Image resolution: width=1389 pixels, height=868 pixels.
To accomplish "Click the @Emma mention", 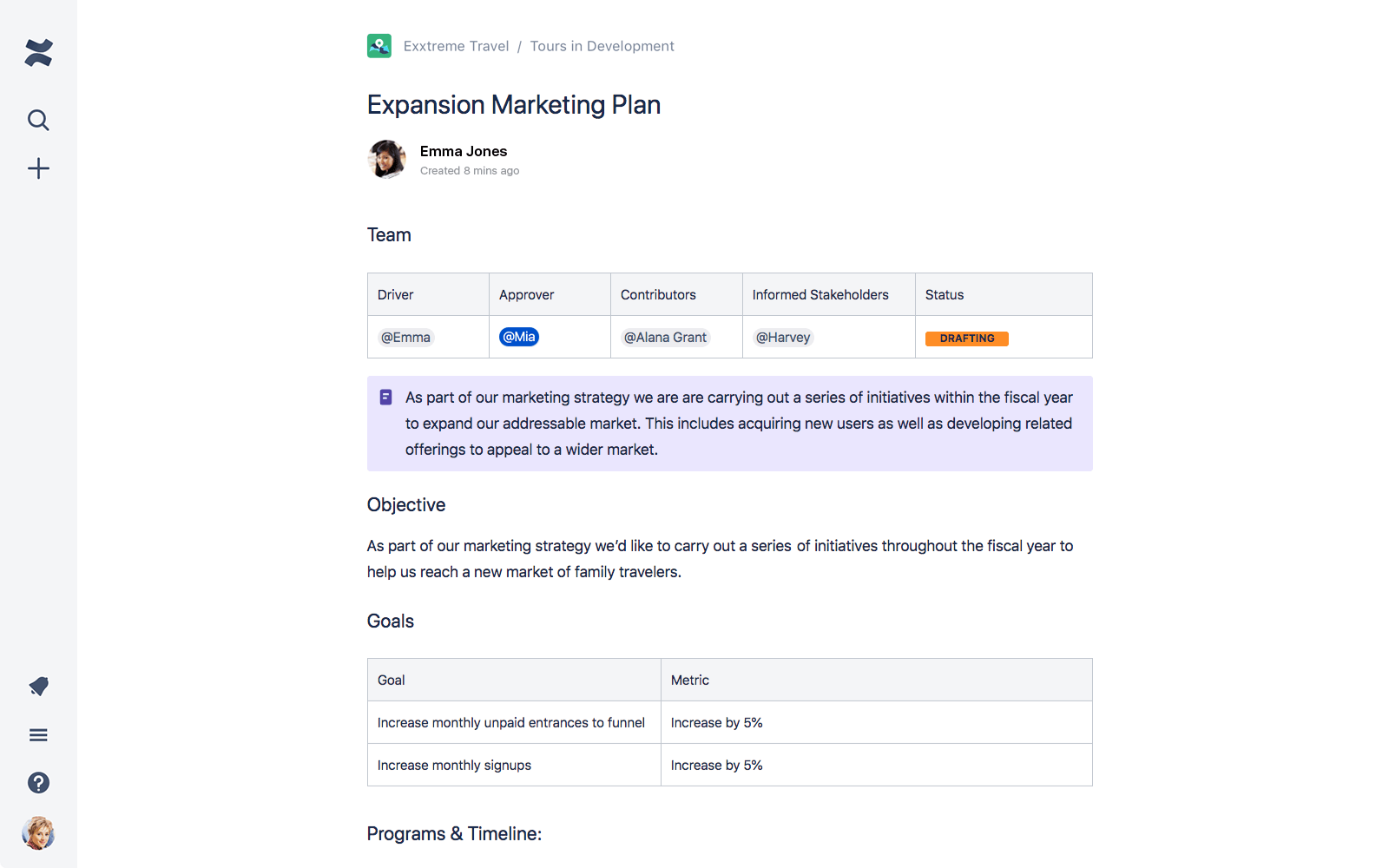I will 405,338.
